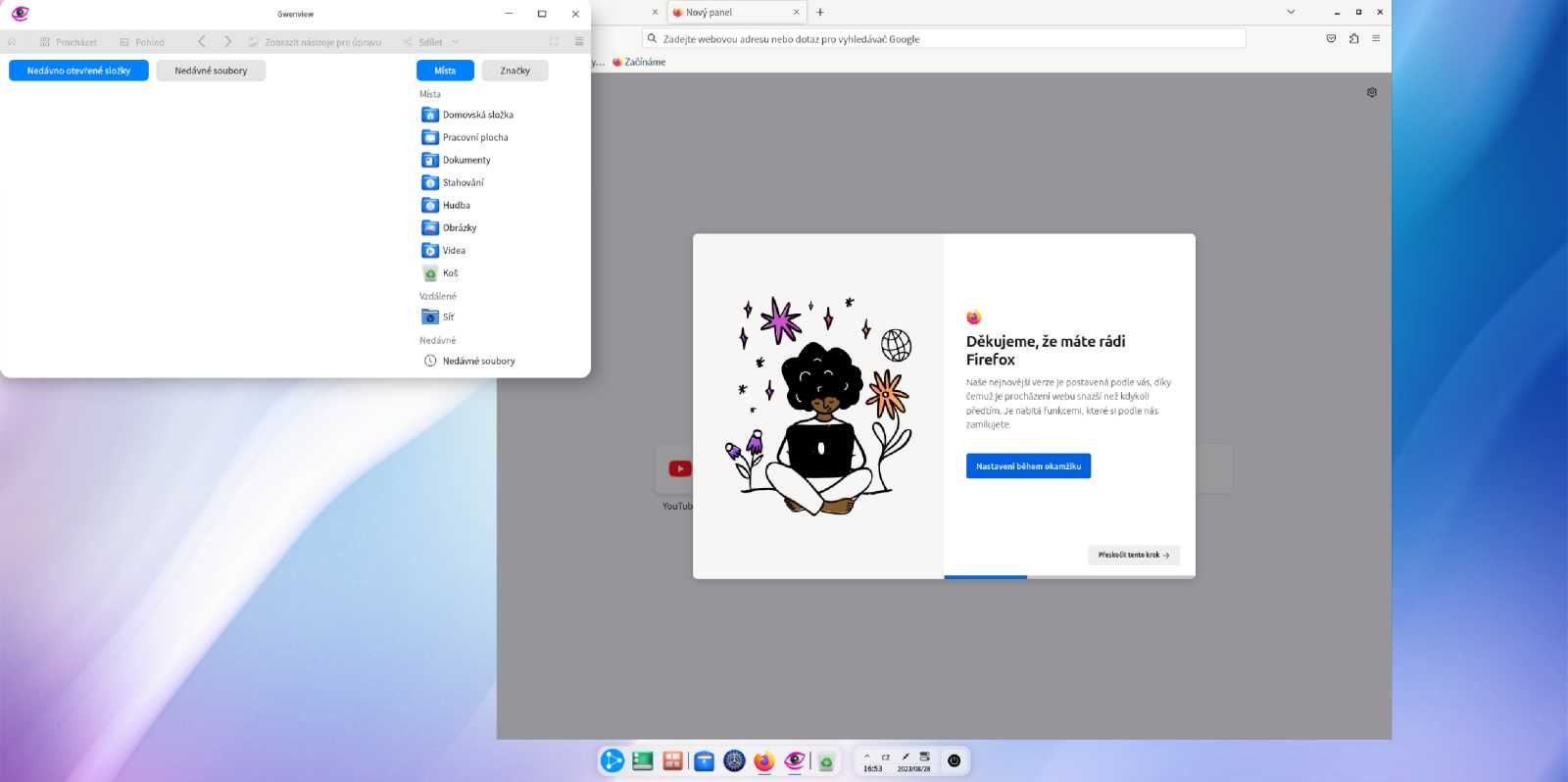
Task: Click the power button in the dock
Action: [954, 760]
